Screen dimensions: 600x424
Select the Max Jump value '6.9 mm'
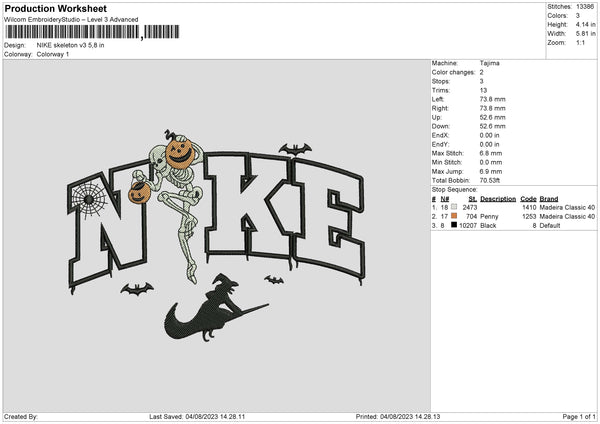click(491, 172)
